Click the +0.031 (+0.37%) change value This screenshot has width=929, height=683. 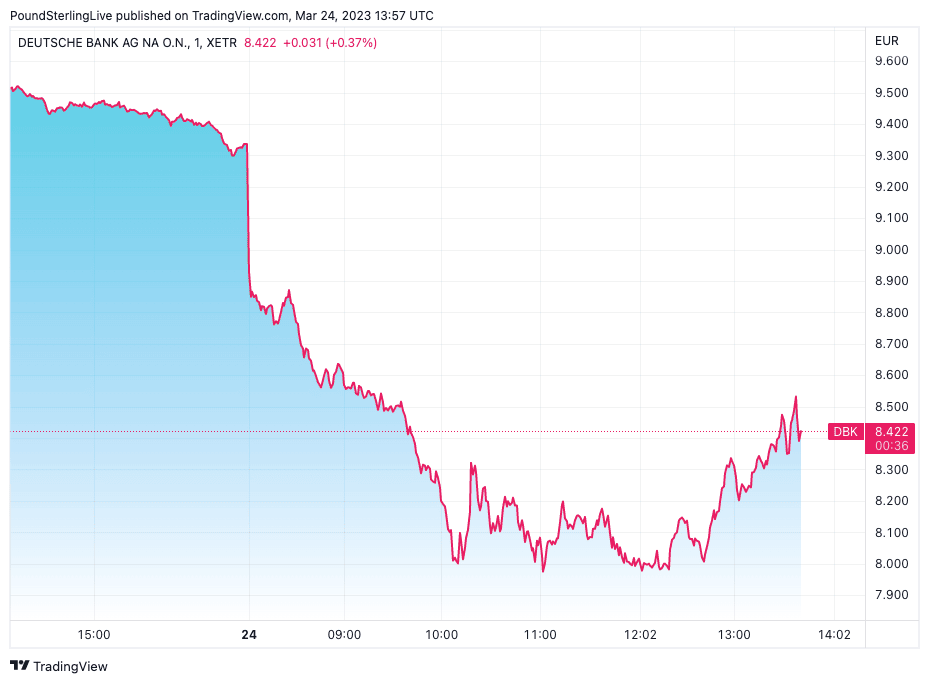click(x=329, y=43)
